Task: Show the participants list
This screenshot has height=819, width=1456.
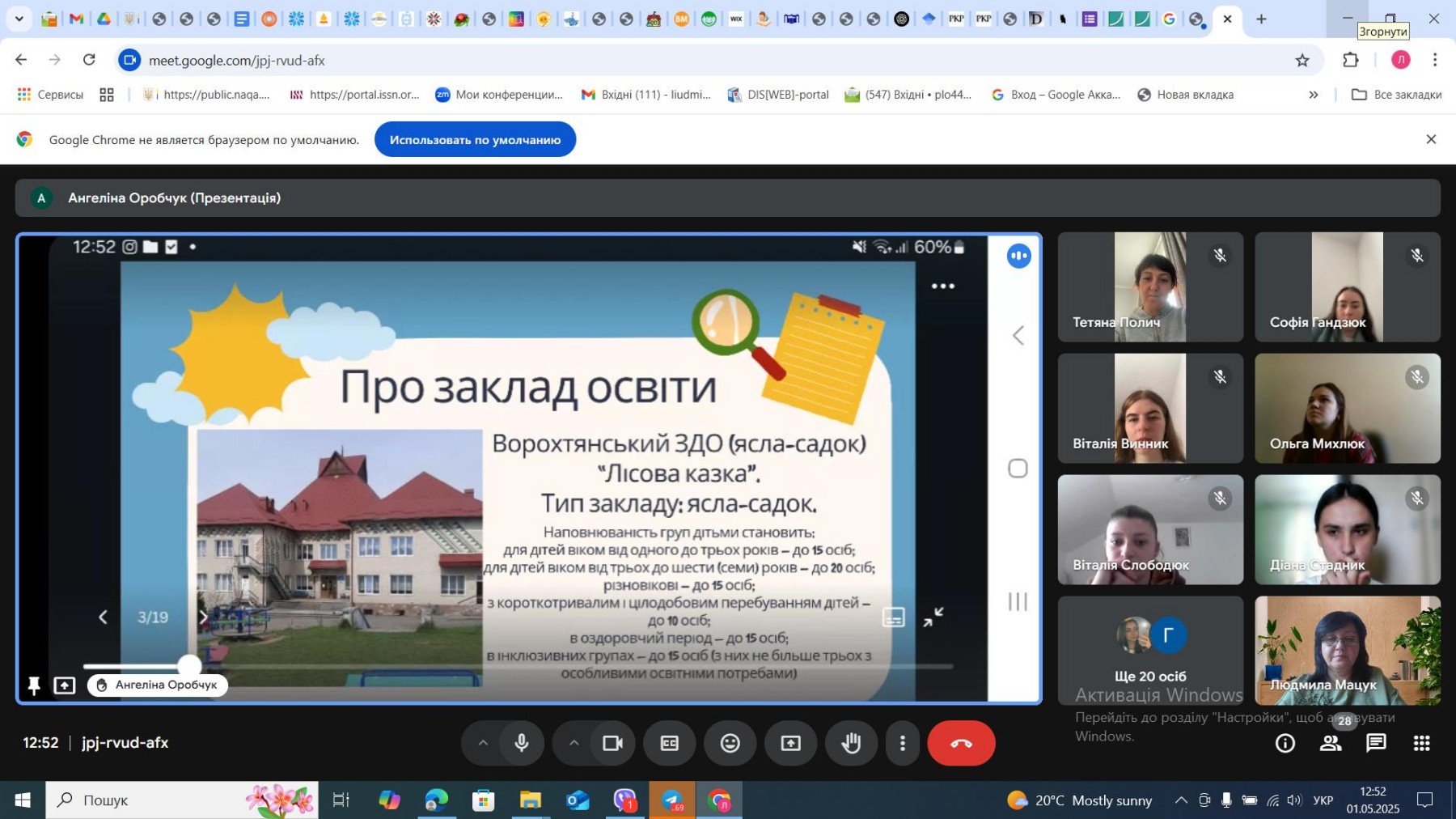Action: (1331, 743)
